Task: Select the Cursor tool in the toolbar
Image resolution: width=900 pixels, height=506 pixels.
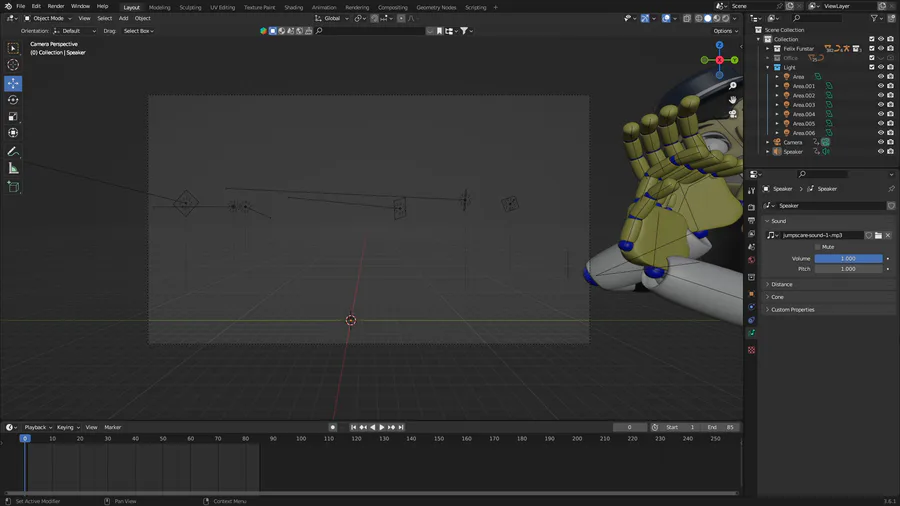Action: pyautogui.click(x=13, y=65)
